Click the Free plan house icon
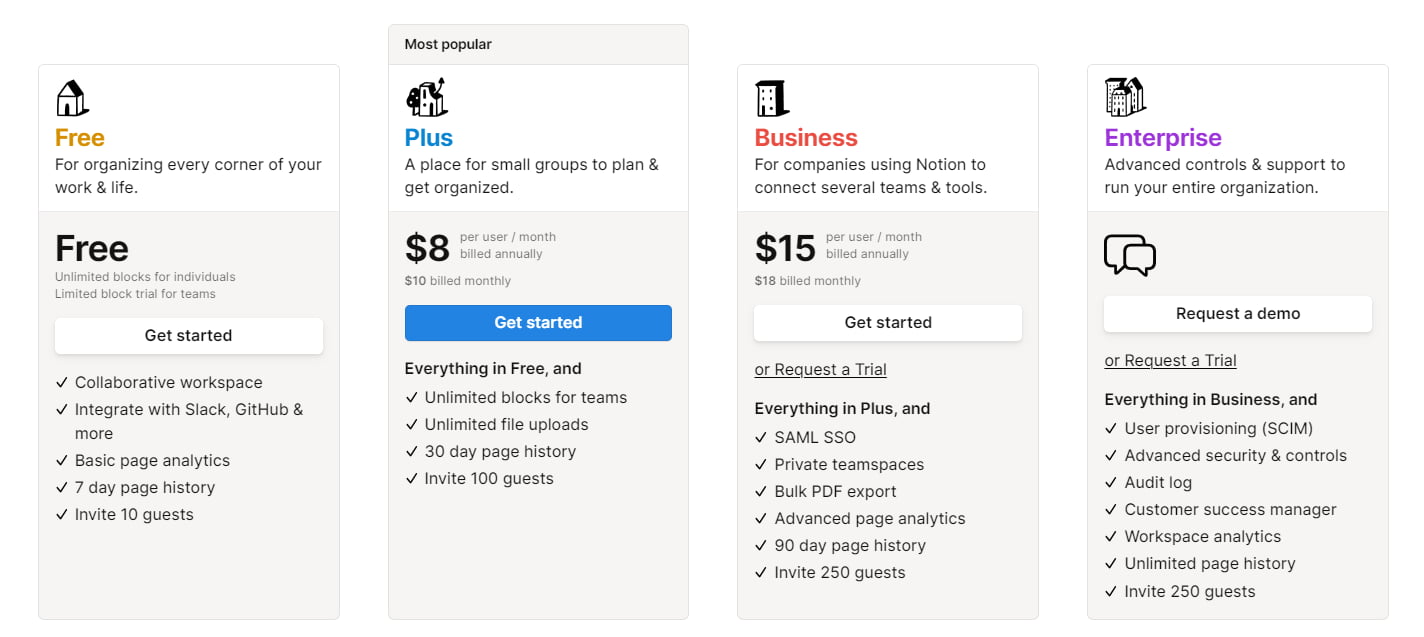 tap(72, 98)
